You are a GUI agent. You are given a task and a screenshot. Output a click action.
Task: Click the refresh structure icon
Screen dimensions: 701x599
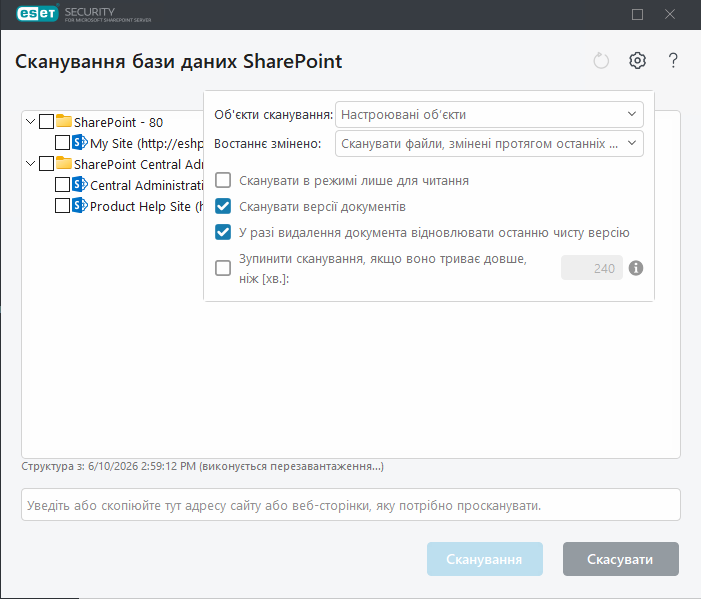(601, 60)
